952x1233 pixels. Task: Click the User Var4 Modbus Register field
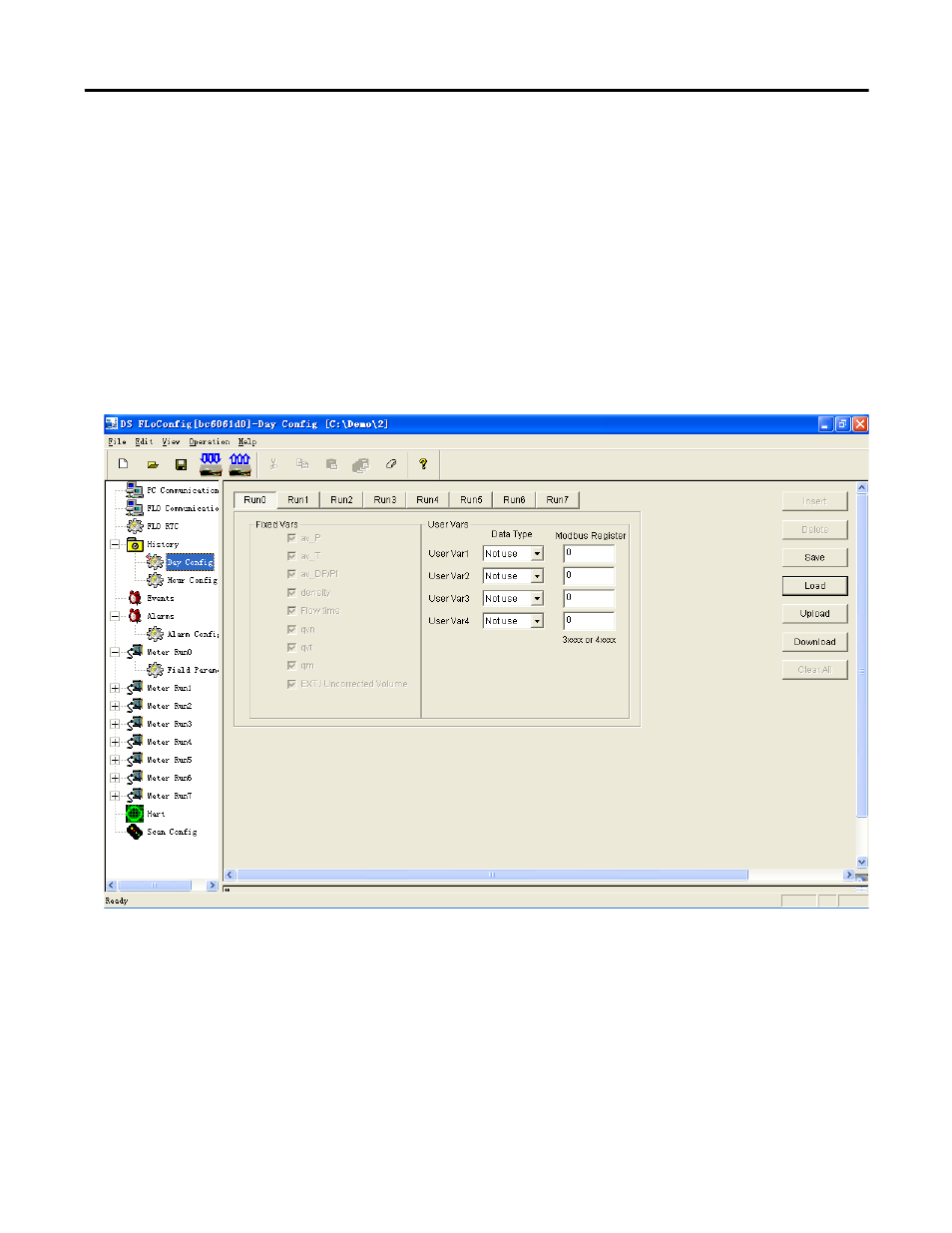point(589,621)
